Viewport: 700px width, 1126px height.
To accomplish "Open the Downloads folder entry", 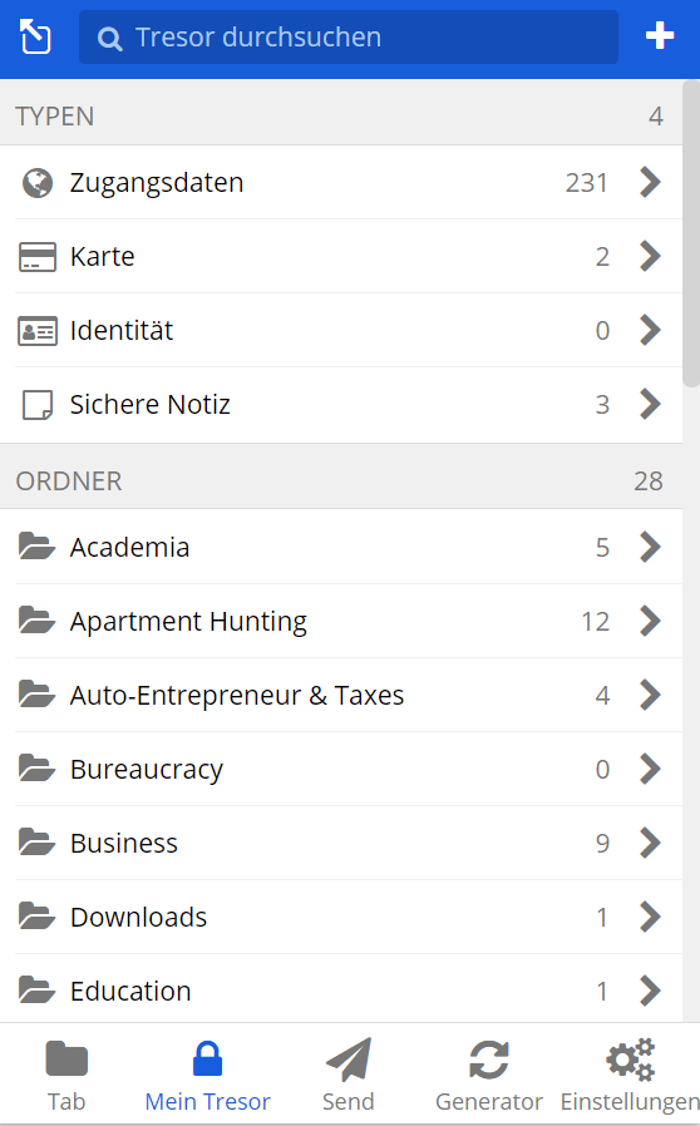I will 139,917.
